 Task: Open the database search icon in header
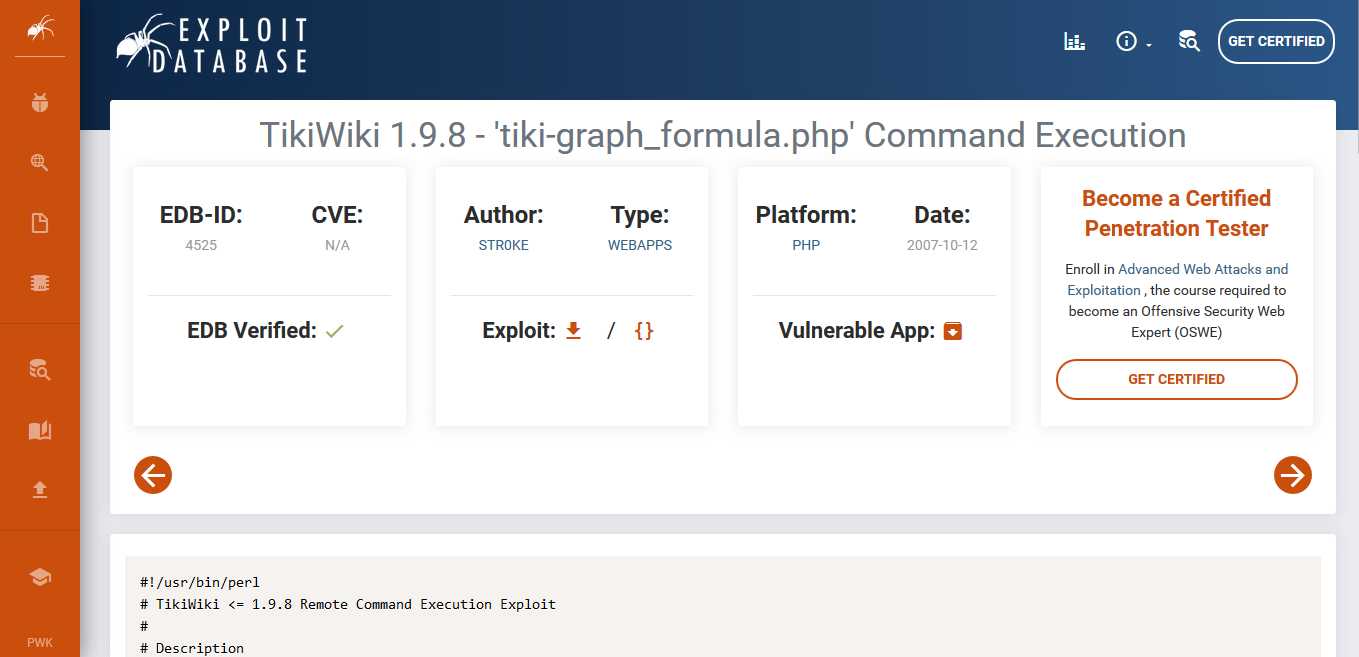1188,42
